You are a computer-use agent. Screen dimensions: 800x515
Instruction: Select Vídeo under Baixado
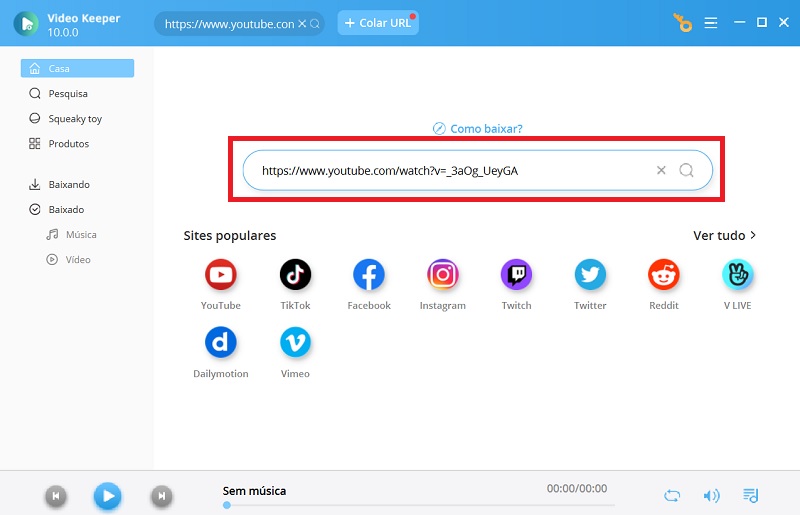coord(68,259)
